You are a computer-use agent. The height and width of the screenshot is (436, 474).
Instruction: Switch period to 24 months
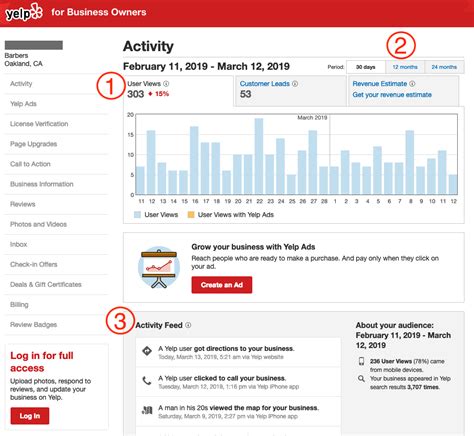pos(444,67)
